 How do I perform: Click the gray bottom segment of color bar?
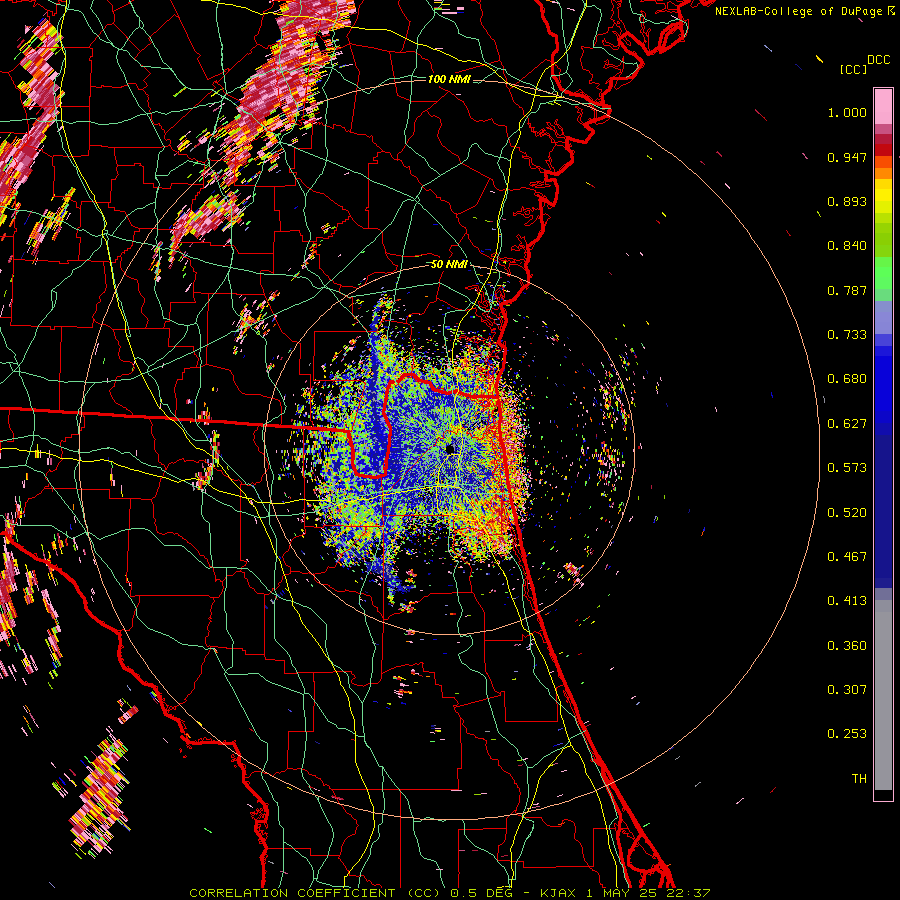883,695
